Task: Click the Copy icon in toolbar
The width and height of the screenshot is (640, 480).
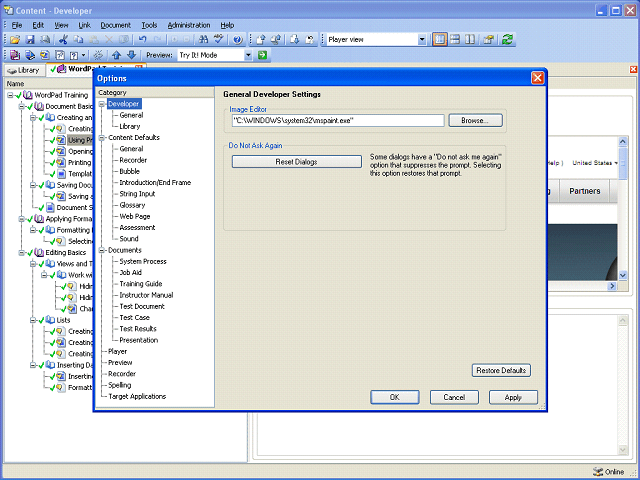Action: (78, 40)
